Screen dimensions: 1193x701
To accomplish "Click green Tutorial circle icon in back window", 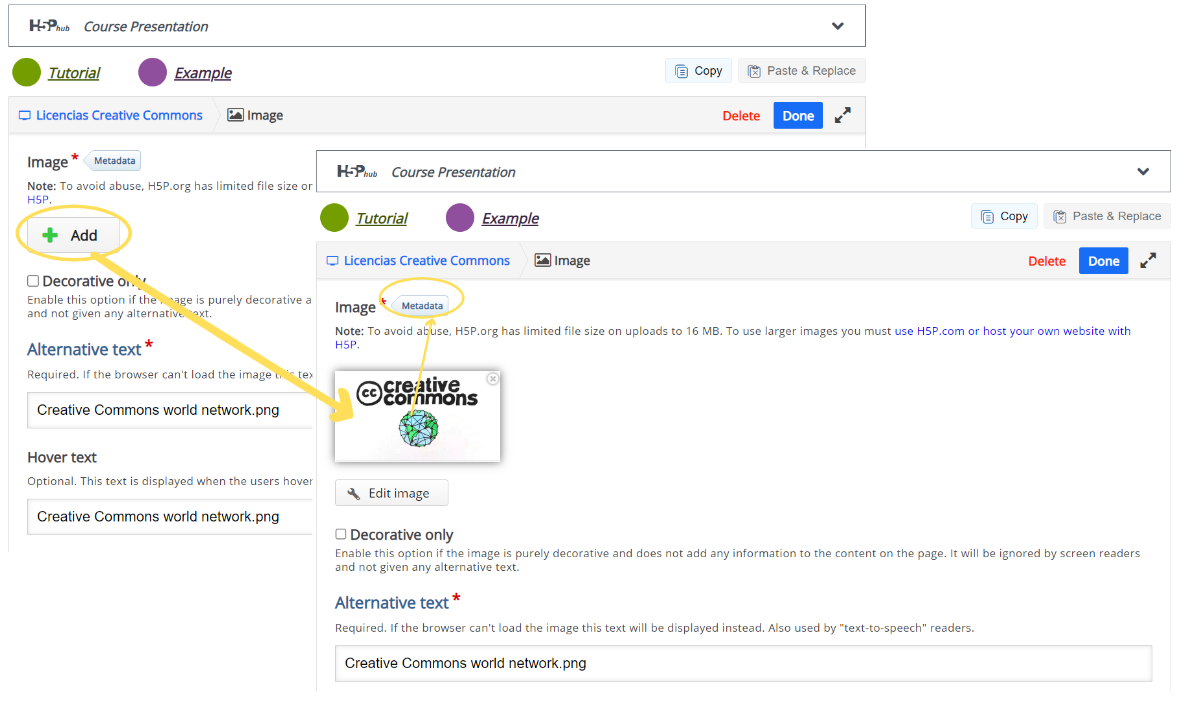I will coord(27,72).
